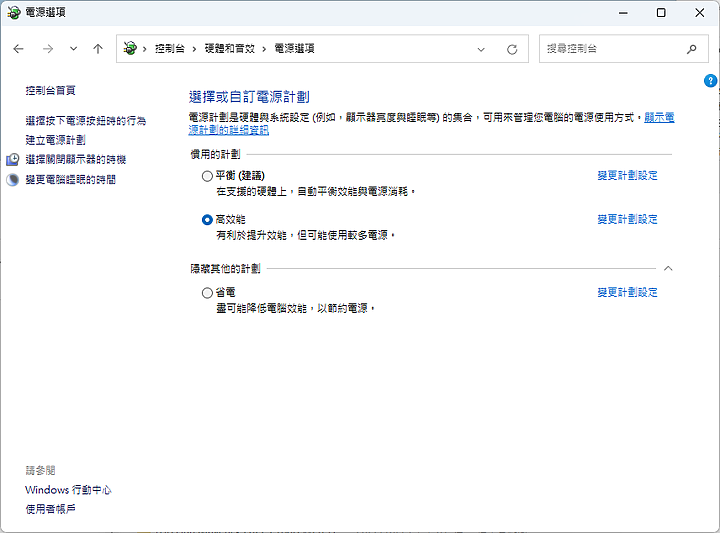Focus the 搜尋控制台 search box
Screen dimensions: 720x533
coord(624,49)
